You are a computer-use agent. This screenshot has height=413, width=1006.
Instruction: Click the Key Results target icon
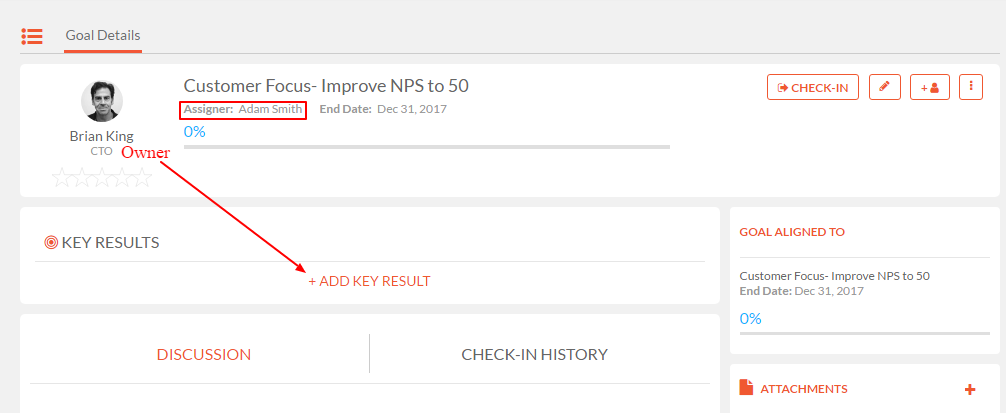pyautogui.click(x=51, y=242)
